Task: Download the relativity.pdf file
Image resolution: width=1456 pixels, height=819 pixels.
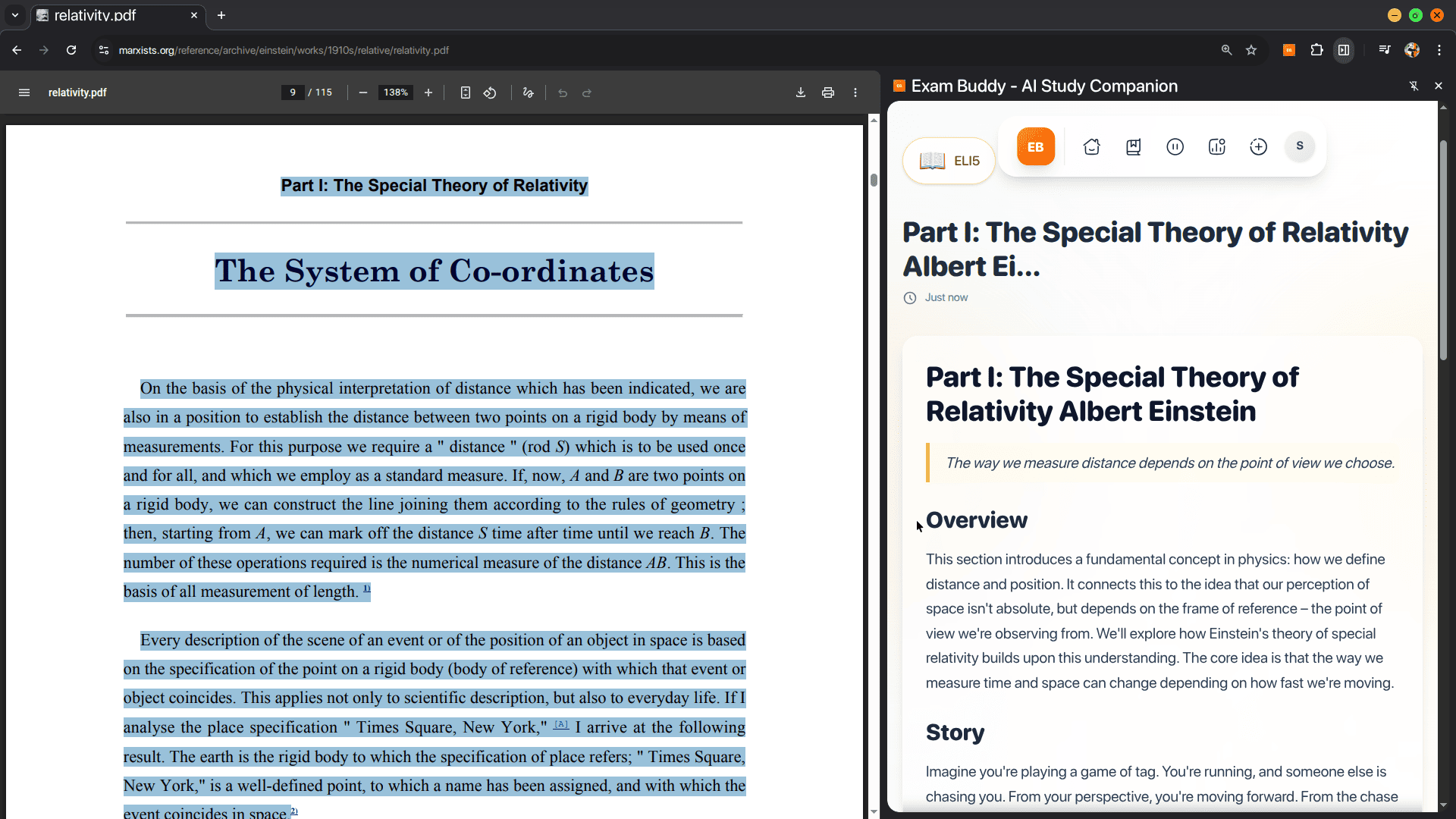Action: pos(800,93)
